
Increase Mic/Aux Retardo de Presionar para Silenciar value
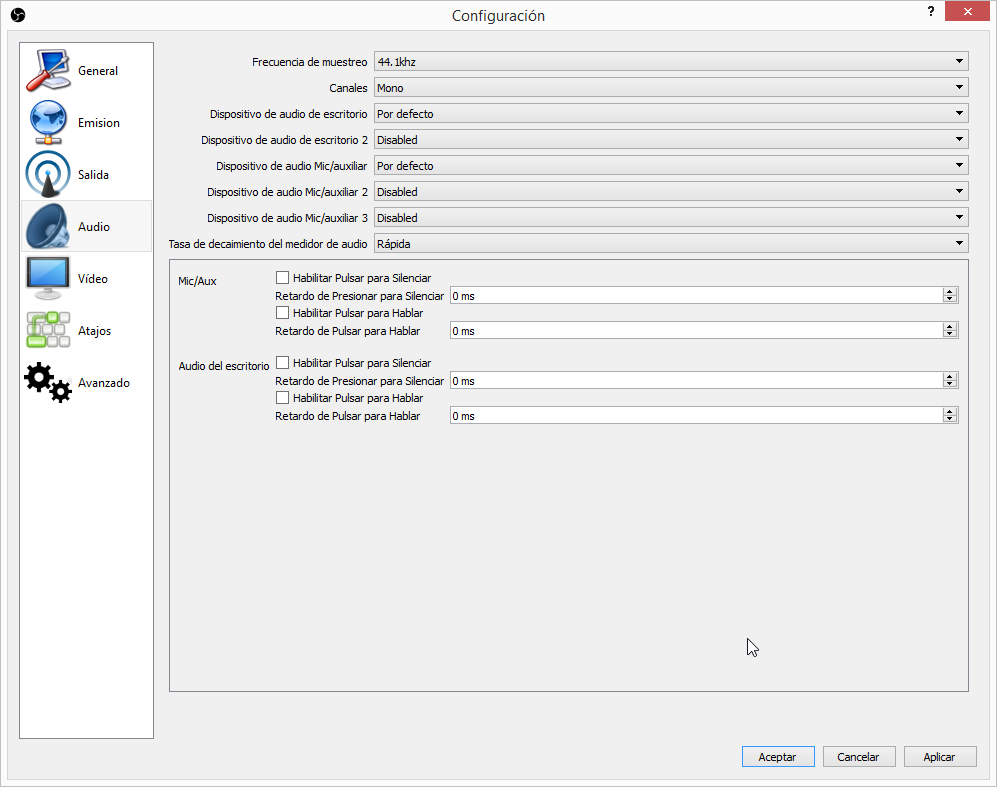point(950,292)
